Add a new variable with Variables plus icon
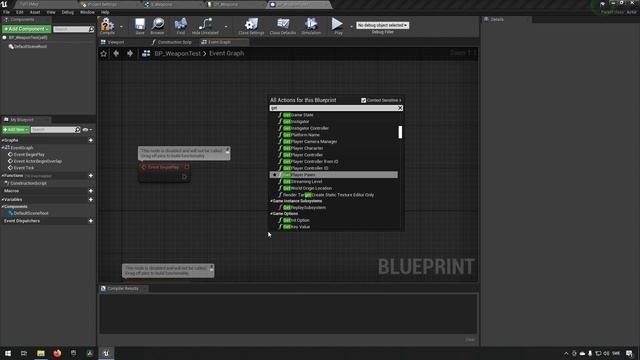This screenshot has width=640, height=360. [x=91, y=200]
